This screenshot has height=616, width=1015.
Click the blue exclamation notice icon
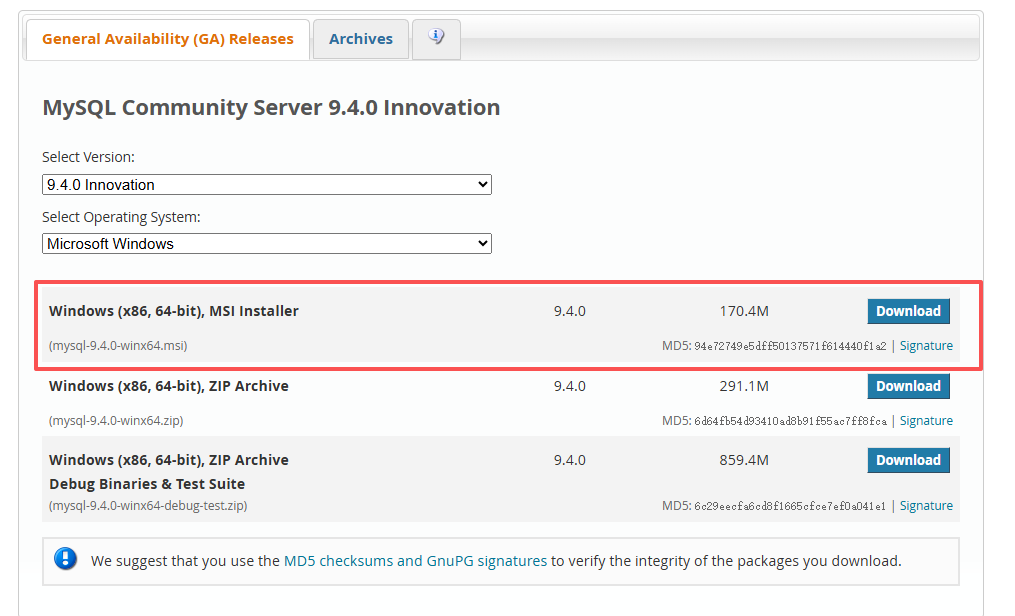point(65,558)
